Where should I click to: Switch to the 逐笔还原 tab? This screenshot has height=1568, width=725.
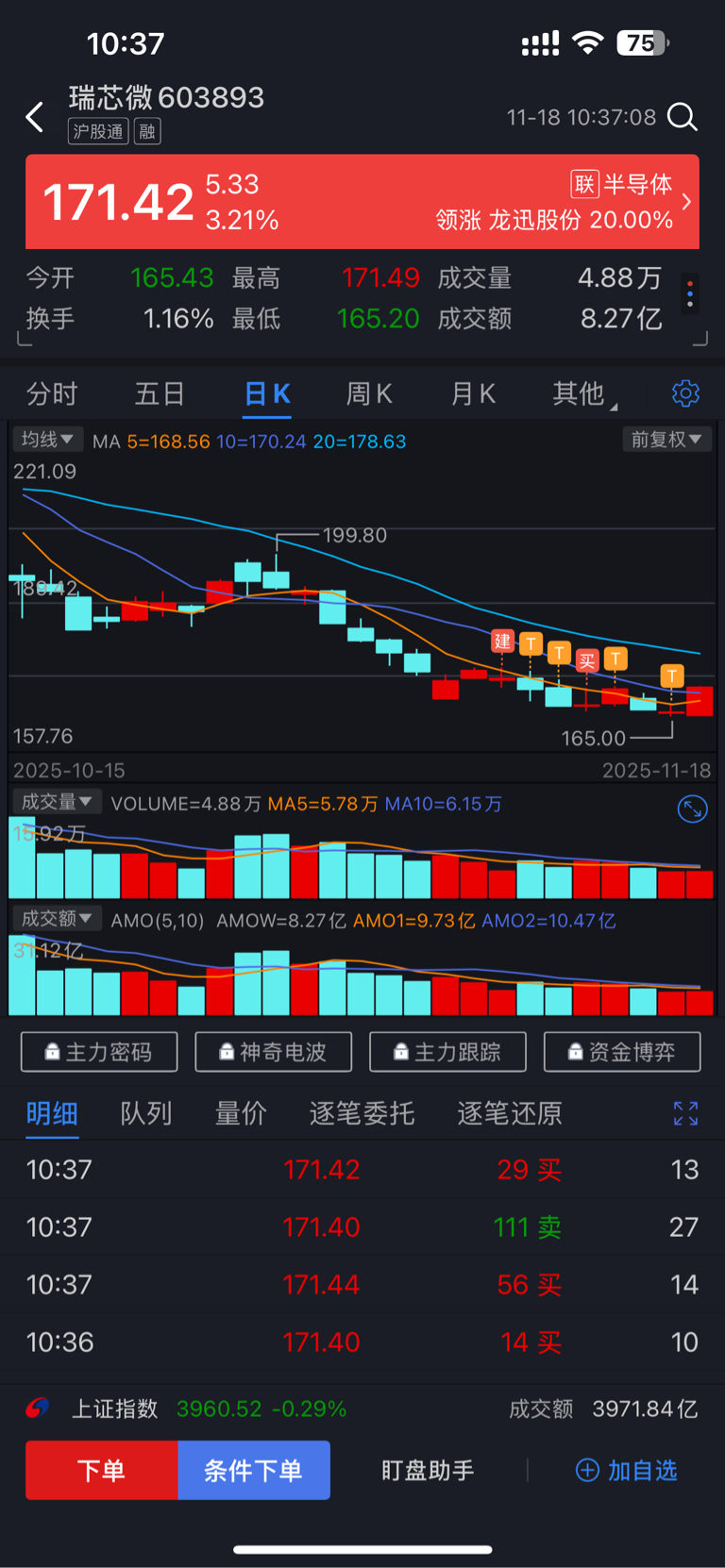[x=510, y=1113]
